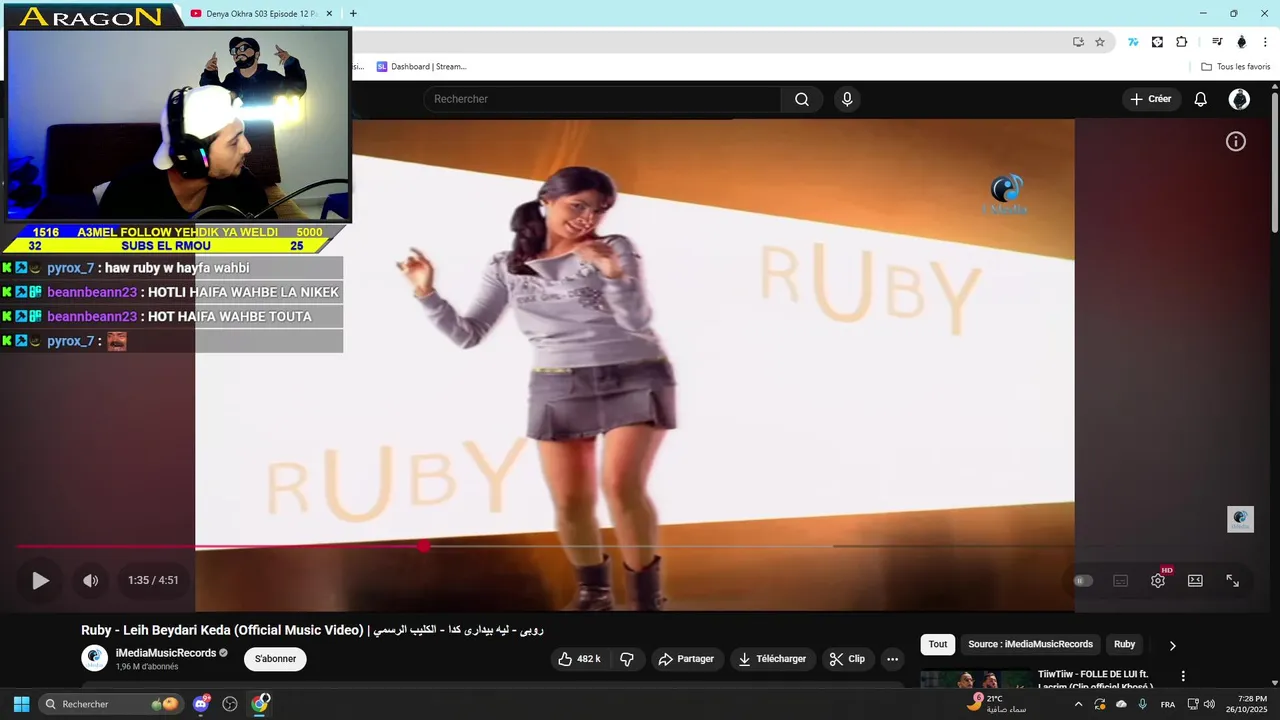
Task: Like the video with 482 k
Action: (x=579, y=659)
